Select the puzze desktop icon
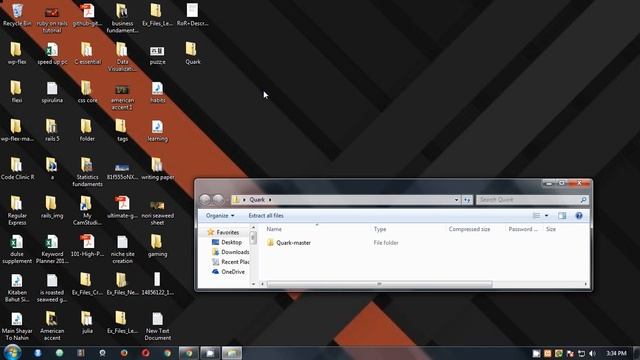Screen dimensions: 640x360 (x=157, y=55)
